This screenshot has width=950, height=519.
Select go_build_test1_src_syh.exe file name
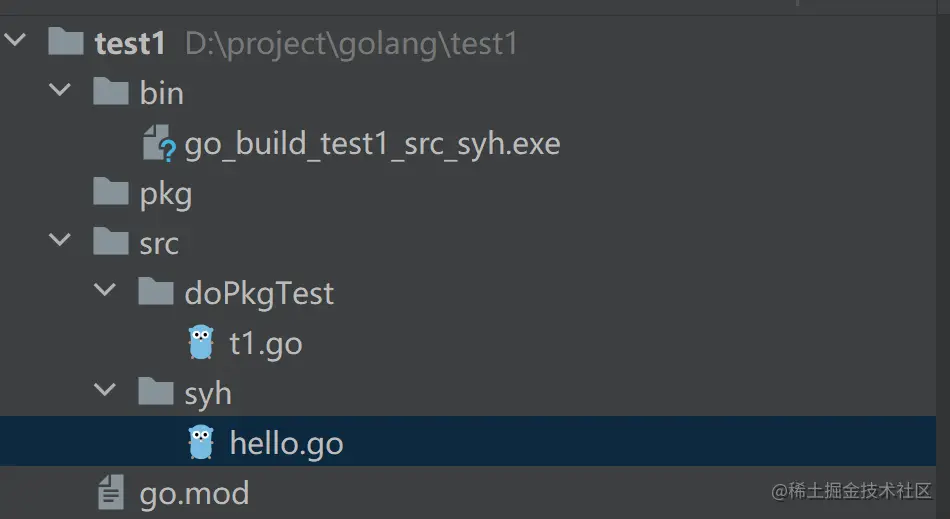coord(373,145)
